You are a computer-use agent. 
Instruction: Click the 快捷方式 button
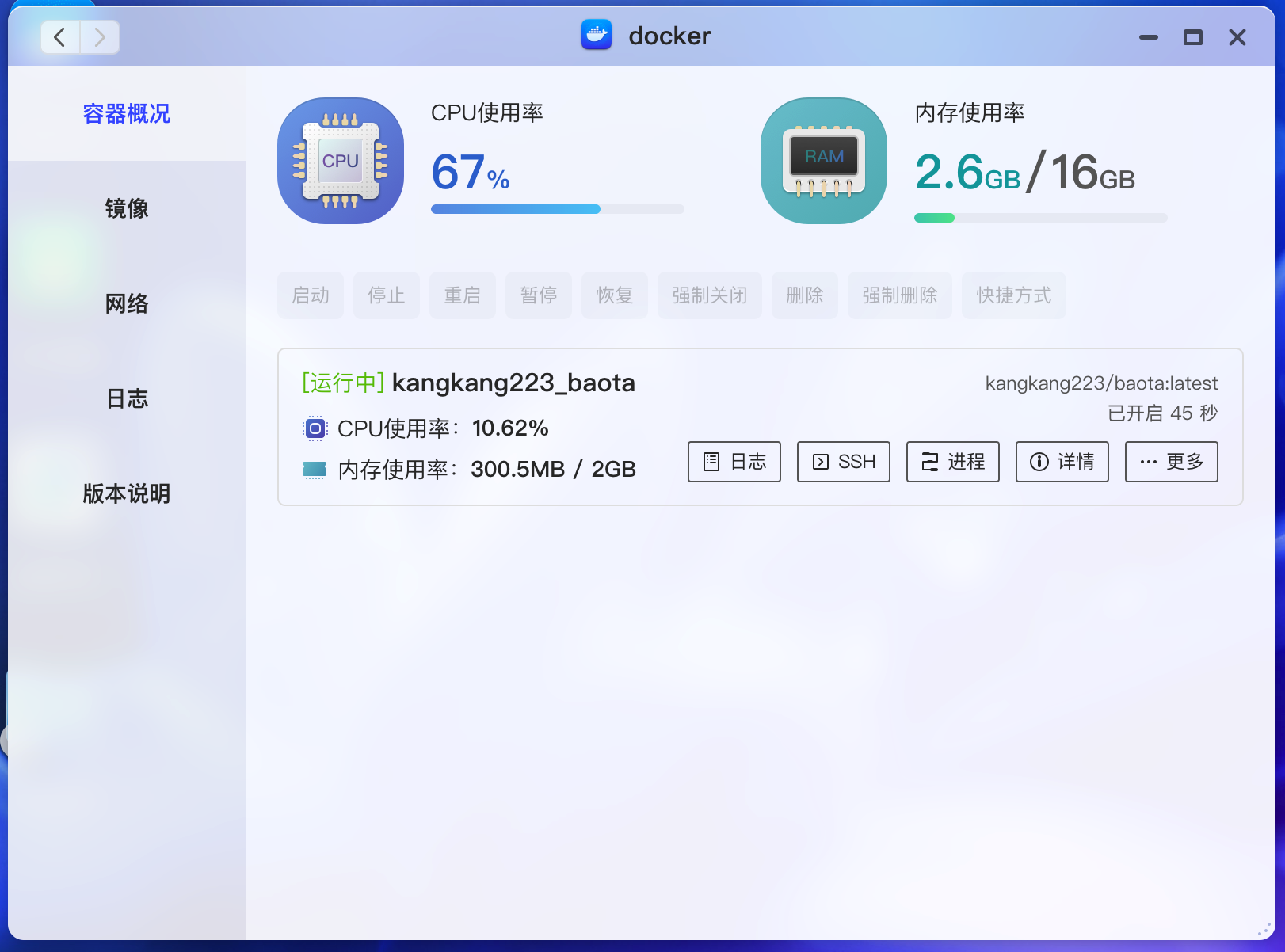tap(1014, 295)
